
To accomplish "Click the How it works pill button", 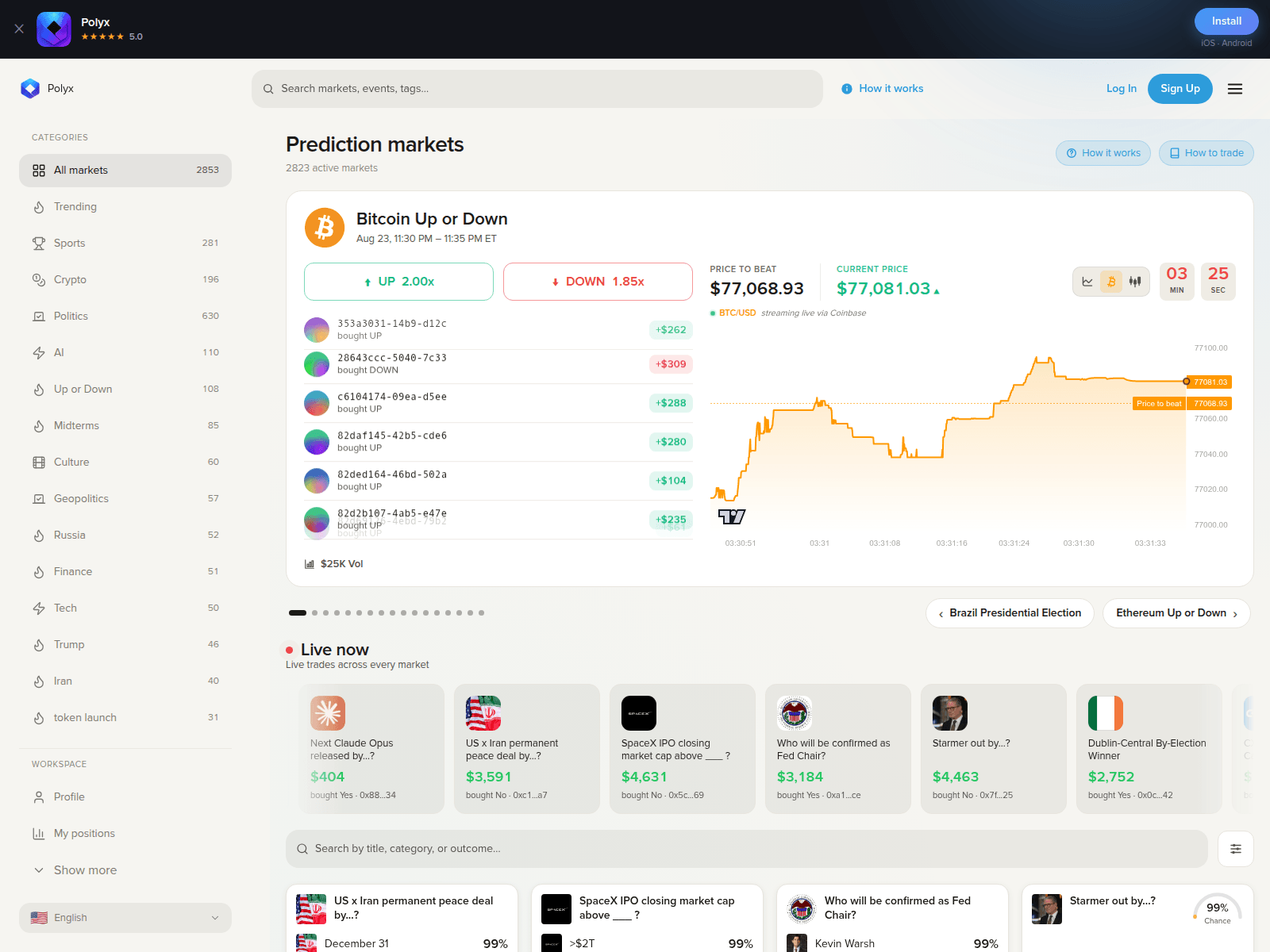I will click(1103, 153).
